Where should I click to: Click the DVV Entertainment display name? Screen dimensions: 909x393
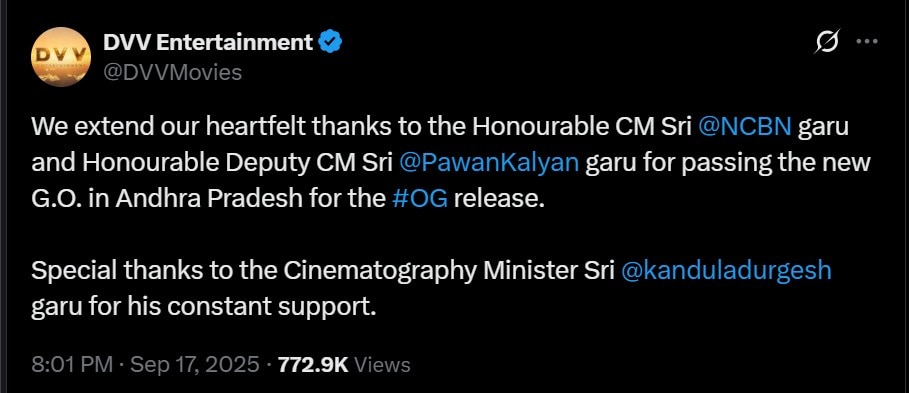point(209,42)
